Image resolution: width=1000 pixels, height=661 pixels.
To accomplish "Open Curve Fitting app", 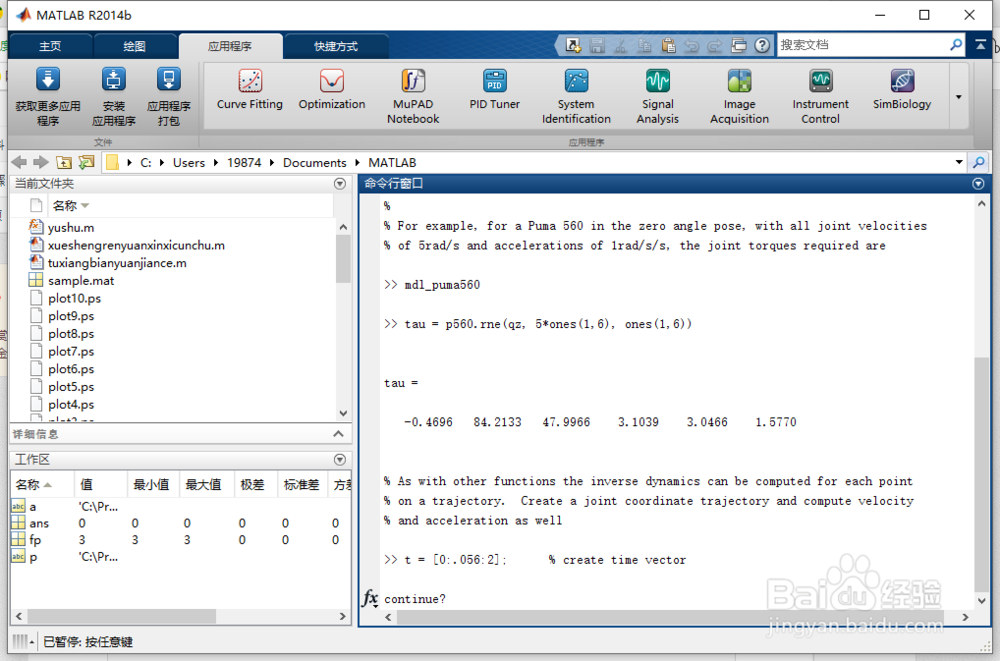I will [249, 89].
